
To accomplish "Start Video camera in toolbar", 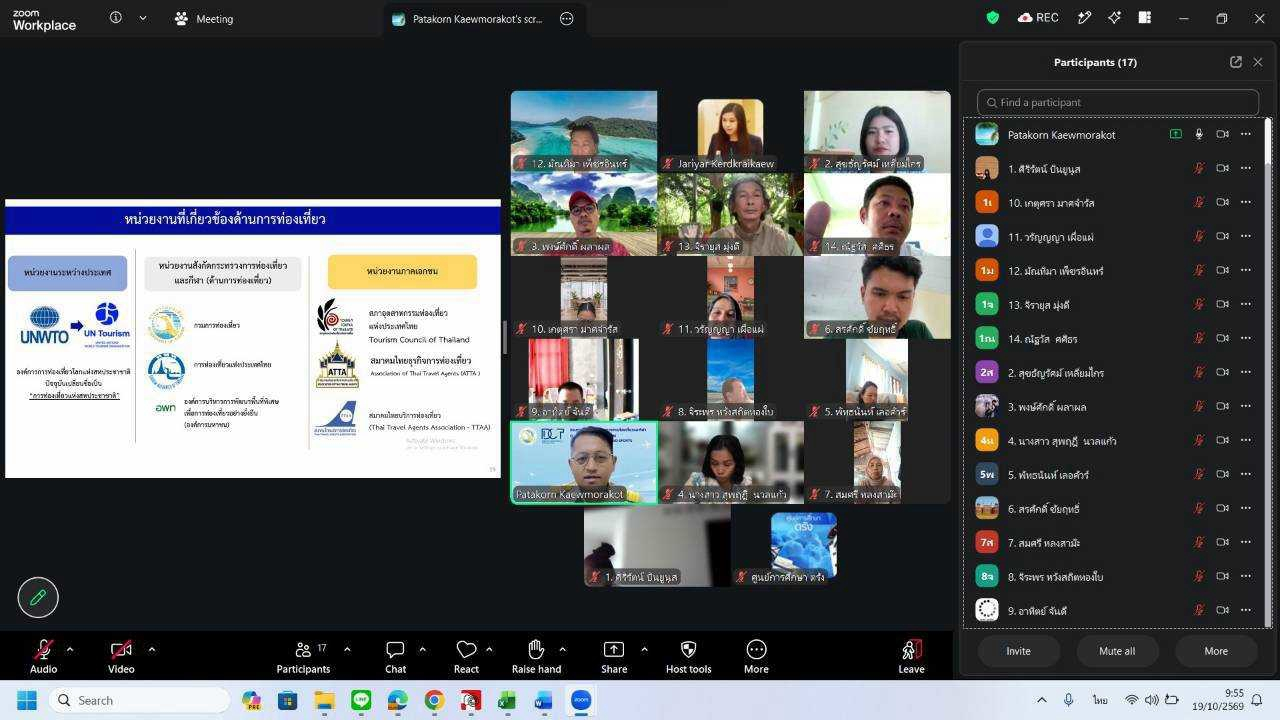I will click(121, 655).
